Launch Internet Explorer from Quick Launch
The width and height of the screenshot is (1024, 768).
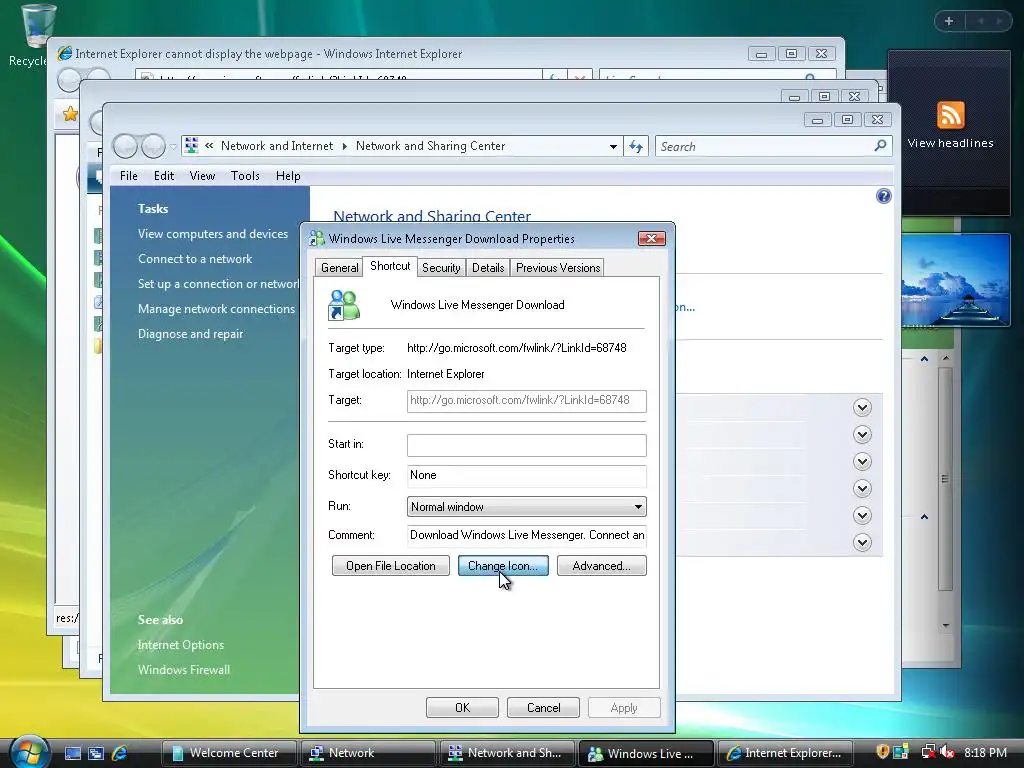coord(120,753)
